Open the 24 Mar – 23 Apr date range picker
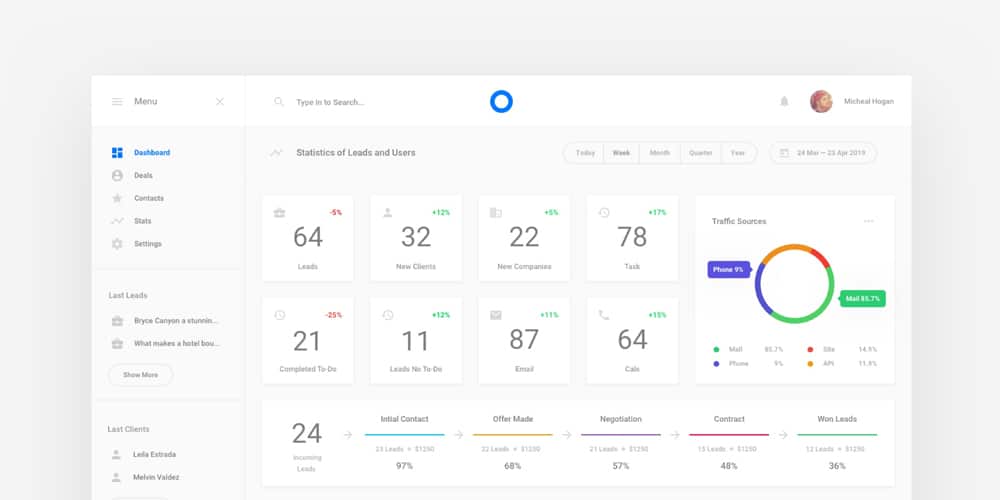Image resolution: width=1000 pixels, height=500 pixels. 823,153
